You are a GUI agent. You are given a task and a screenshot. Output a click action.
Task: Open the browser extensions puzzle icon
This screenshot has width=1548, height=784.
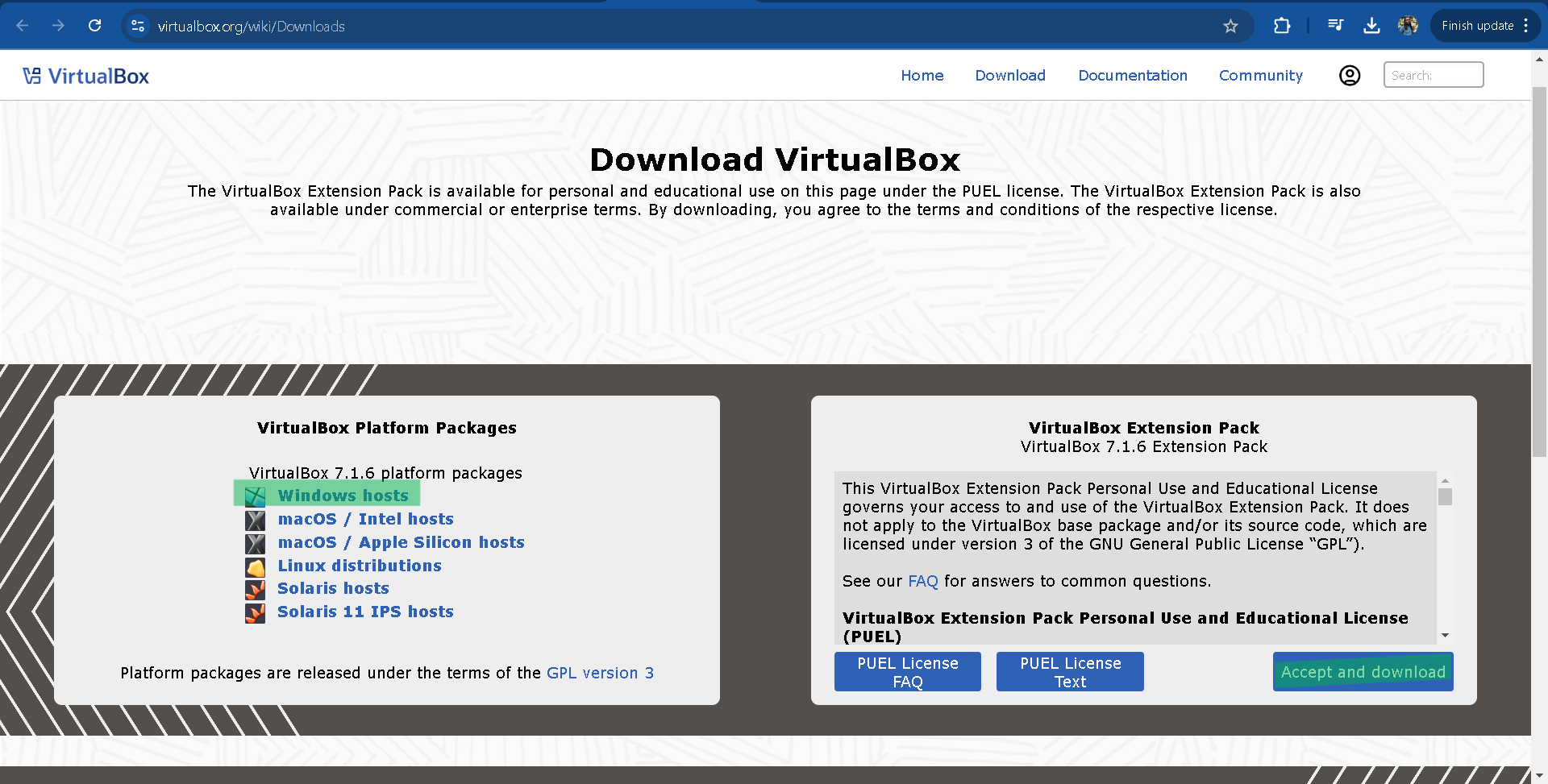[x=1282, y=26]
